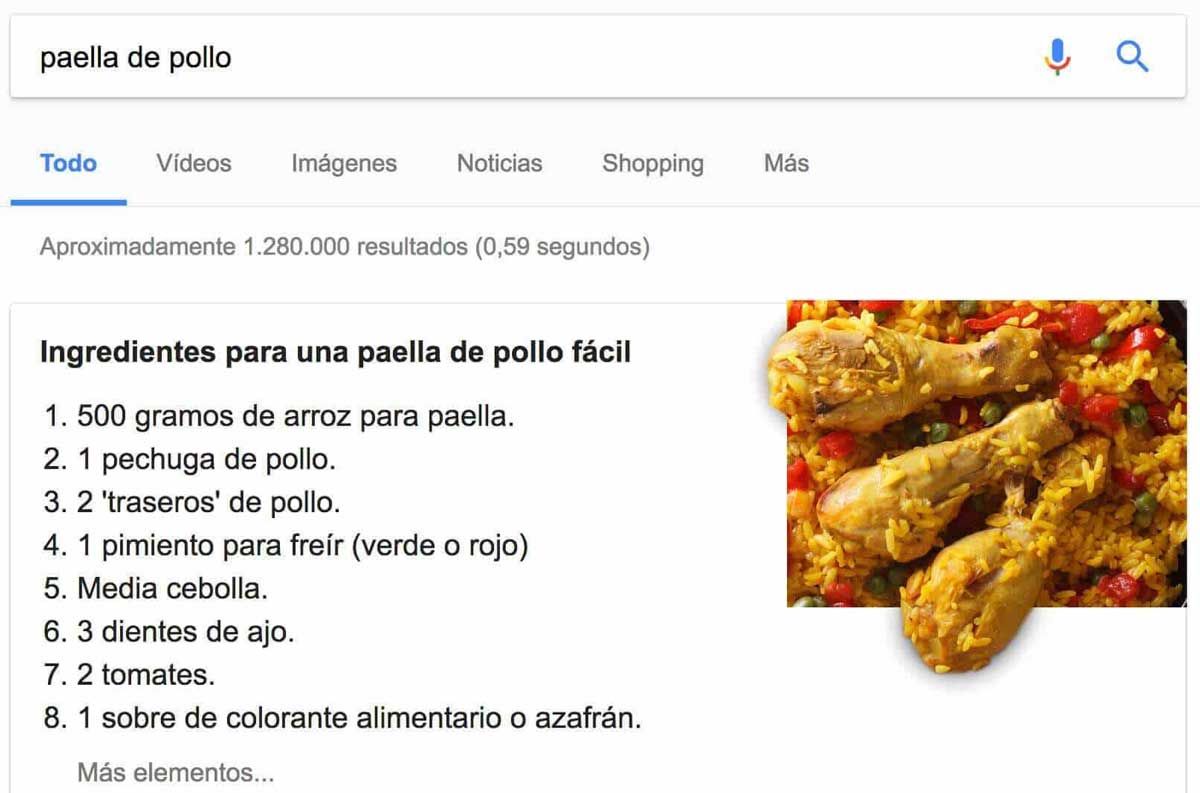Open the Imágenes tab
This screenshot has height=793, width=1200.
344,163
